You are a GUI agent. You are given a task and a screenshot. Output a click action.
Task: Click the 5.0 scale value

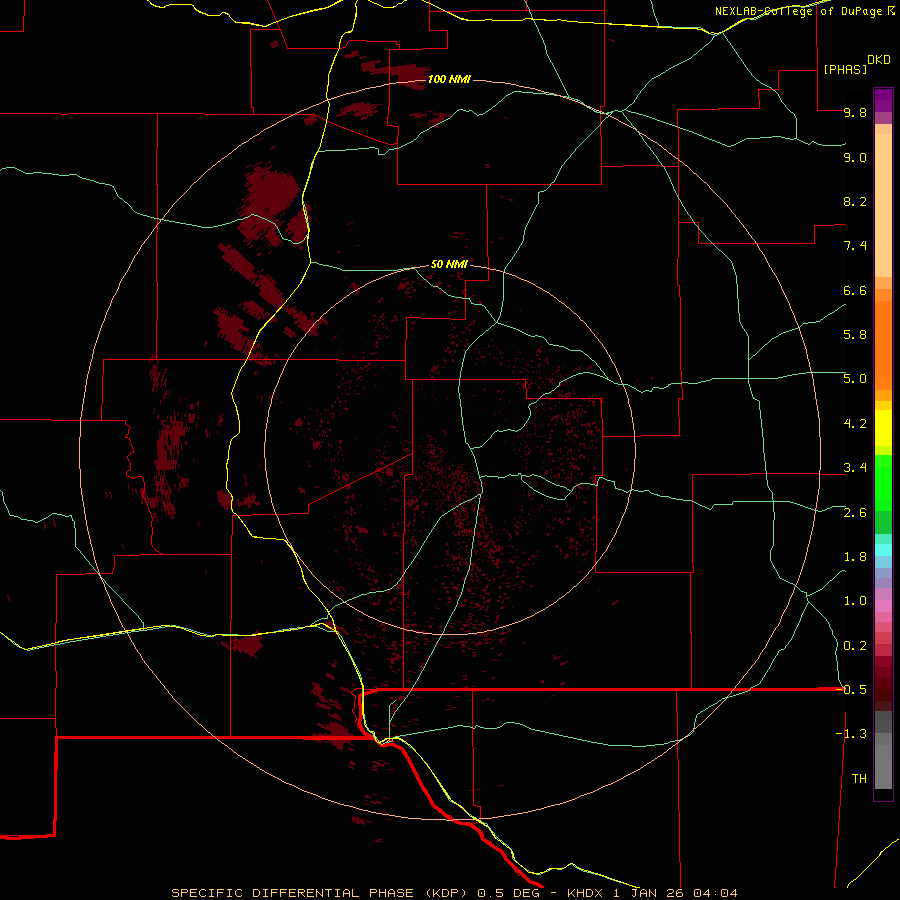point(855,379)
